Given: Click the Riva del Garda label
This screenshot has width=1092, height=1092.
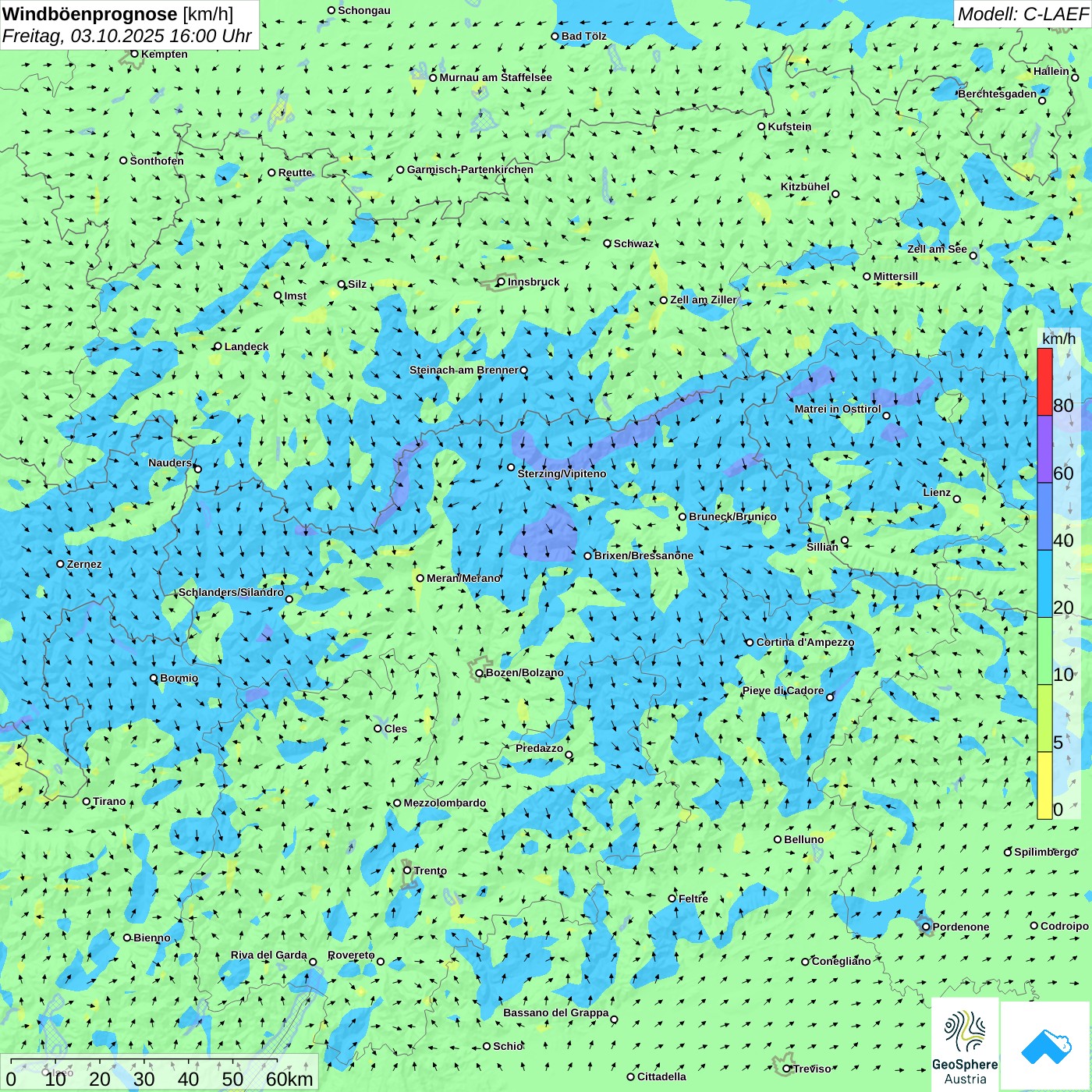Looking at the screenshot, I should coord(269,955).
